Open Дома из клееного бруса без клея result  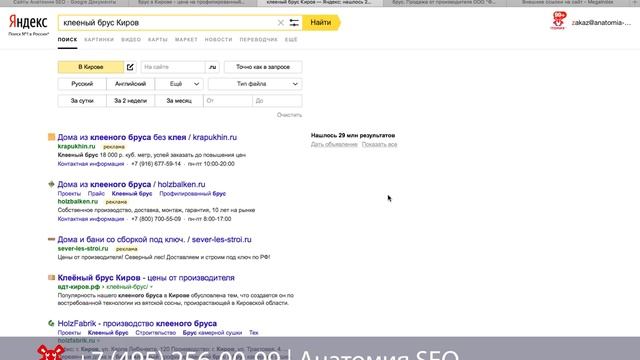[x=147, y=137]
